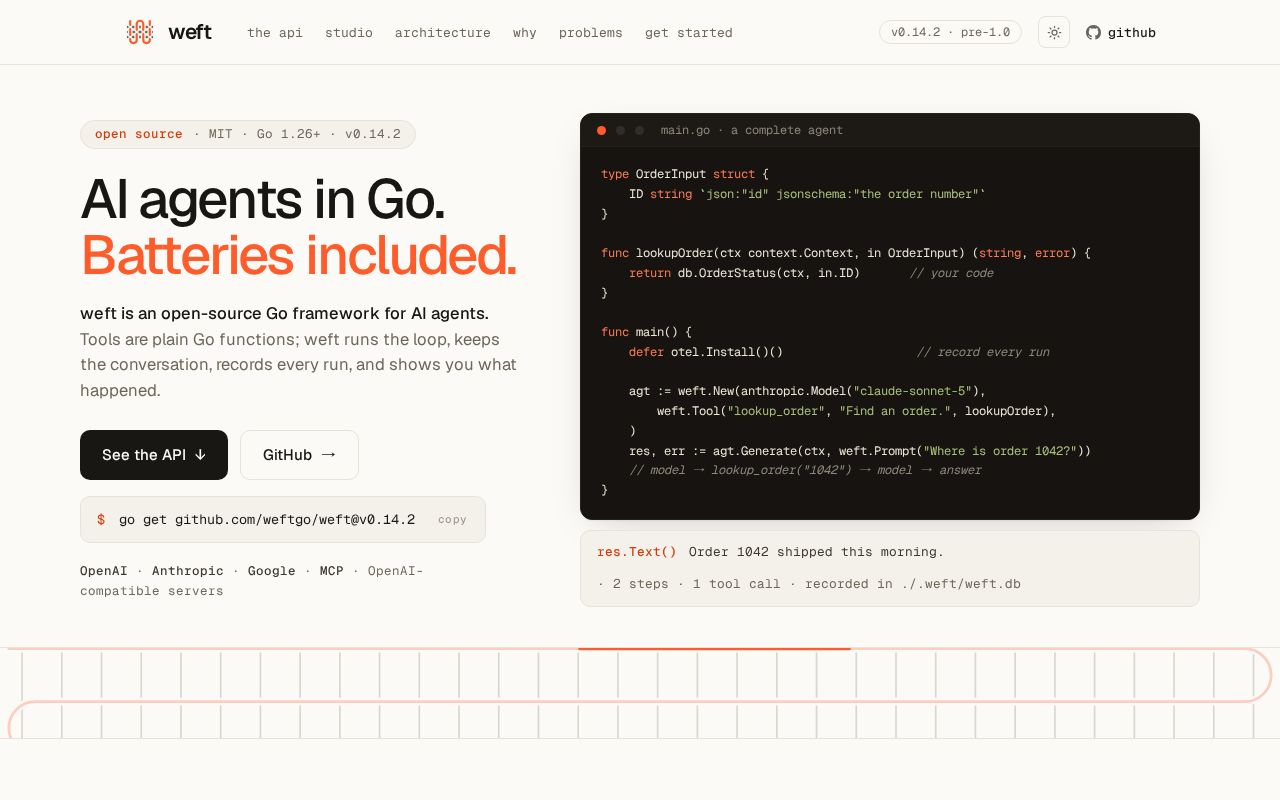1280x800 pixels.
Task: Click the 'See the API' button
Action: [154, 455]
